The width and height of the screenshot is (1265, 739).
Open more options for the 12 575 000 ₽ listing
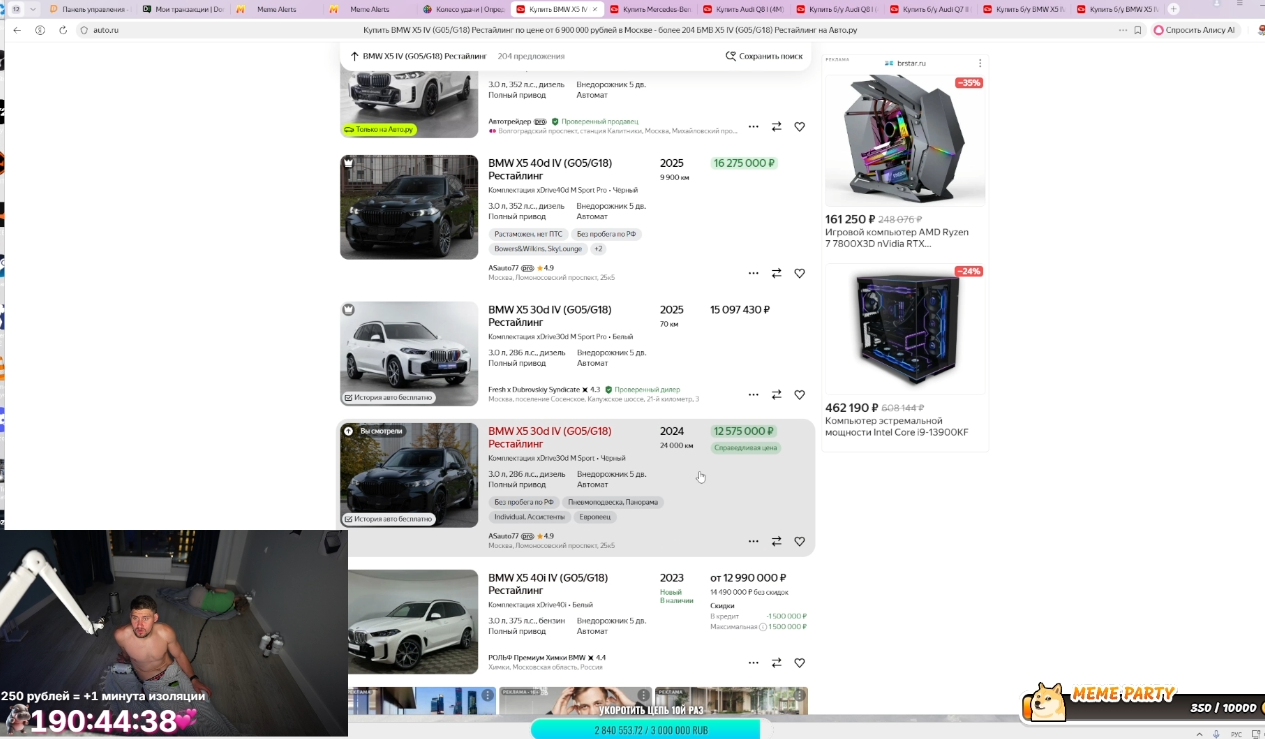coord(753,541)
